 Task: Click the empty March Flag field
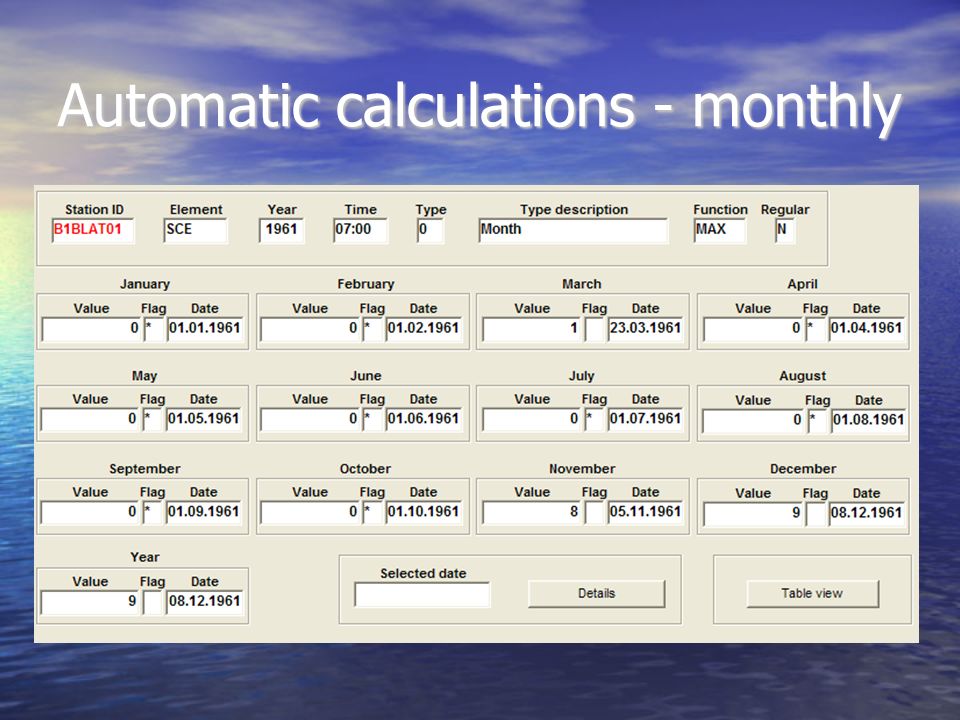click(594, 329)
